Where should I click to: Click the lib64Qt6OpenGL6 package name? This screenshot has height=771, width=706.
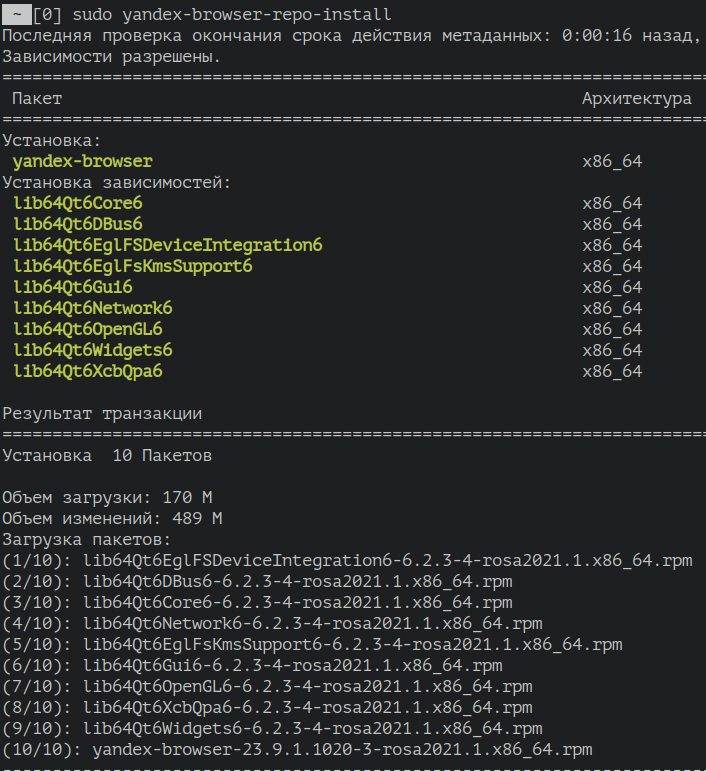click(x=88, y=329)
